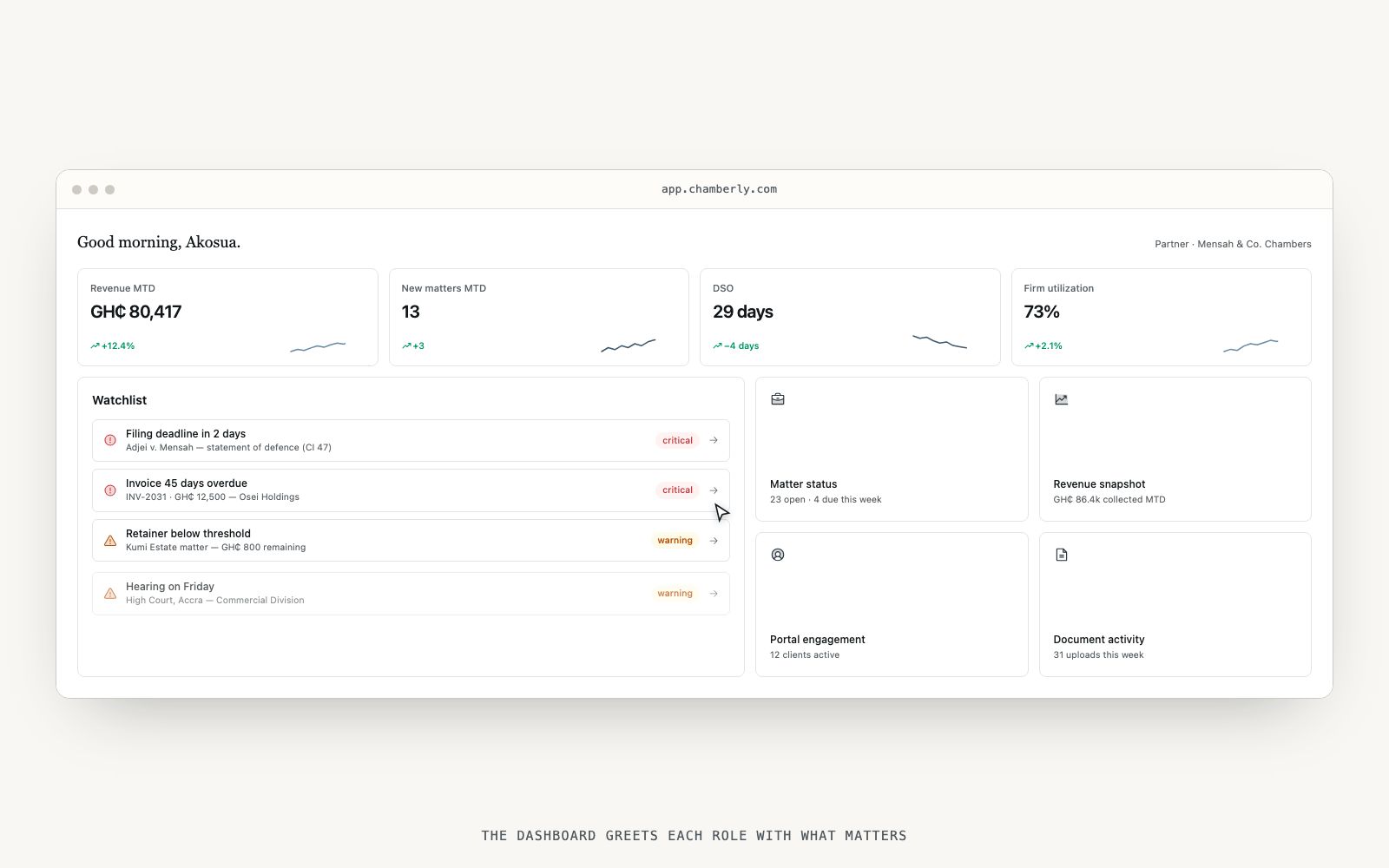Click '31 uploads this week' text

[1098, 655]
